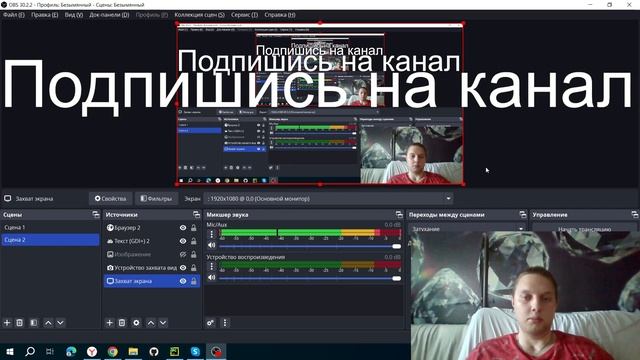The height and width of the screenshot is (360, 640).
Task: Open the Экран monitor dropdown
Action: coord(329,199)
